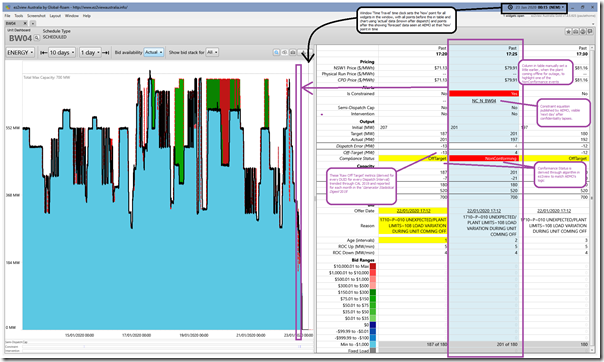Image resolution: width=604 pixels, height=362 pixels.
Task: Open the Layout menu
Action: point(55,16)
